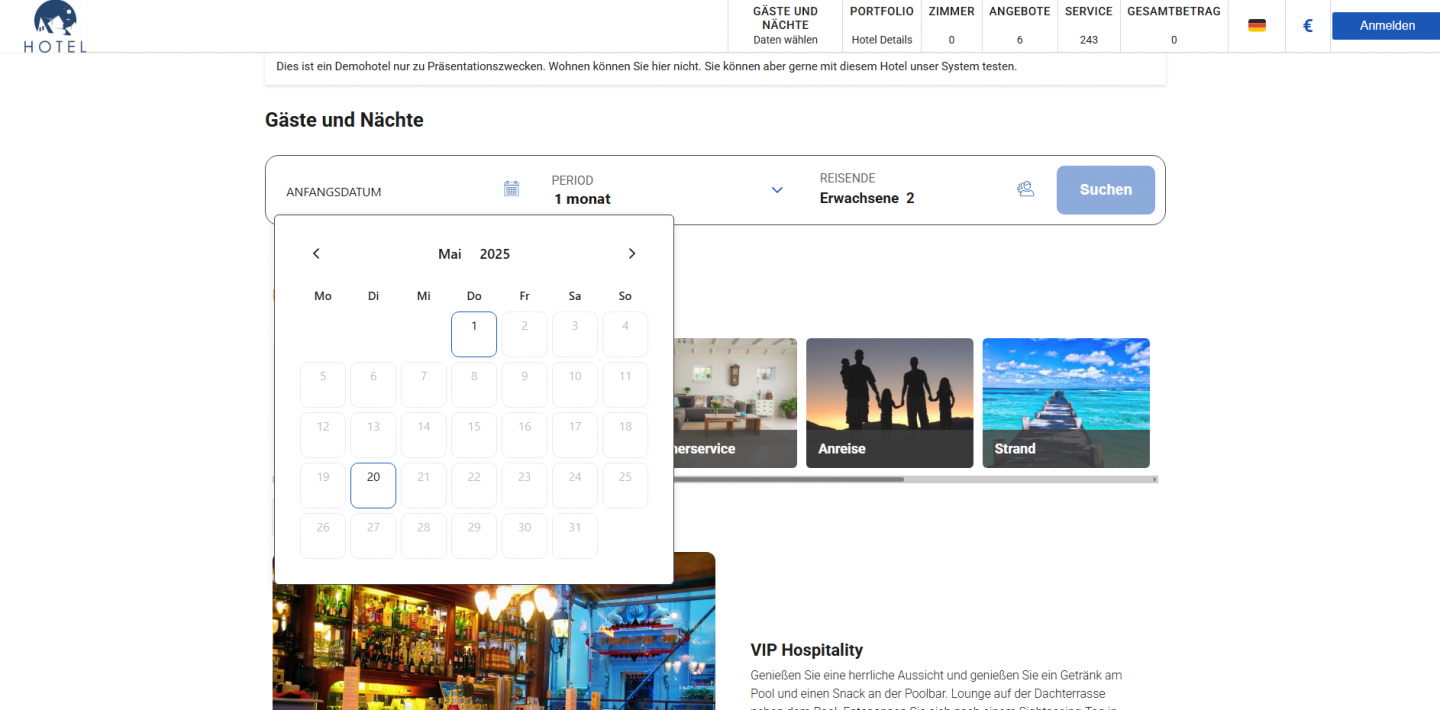Click the Anmelden button

[1386, 26]
